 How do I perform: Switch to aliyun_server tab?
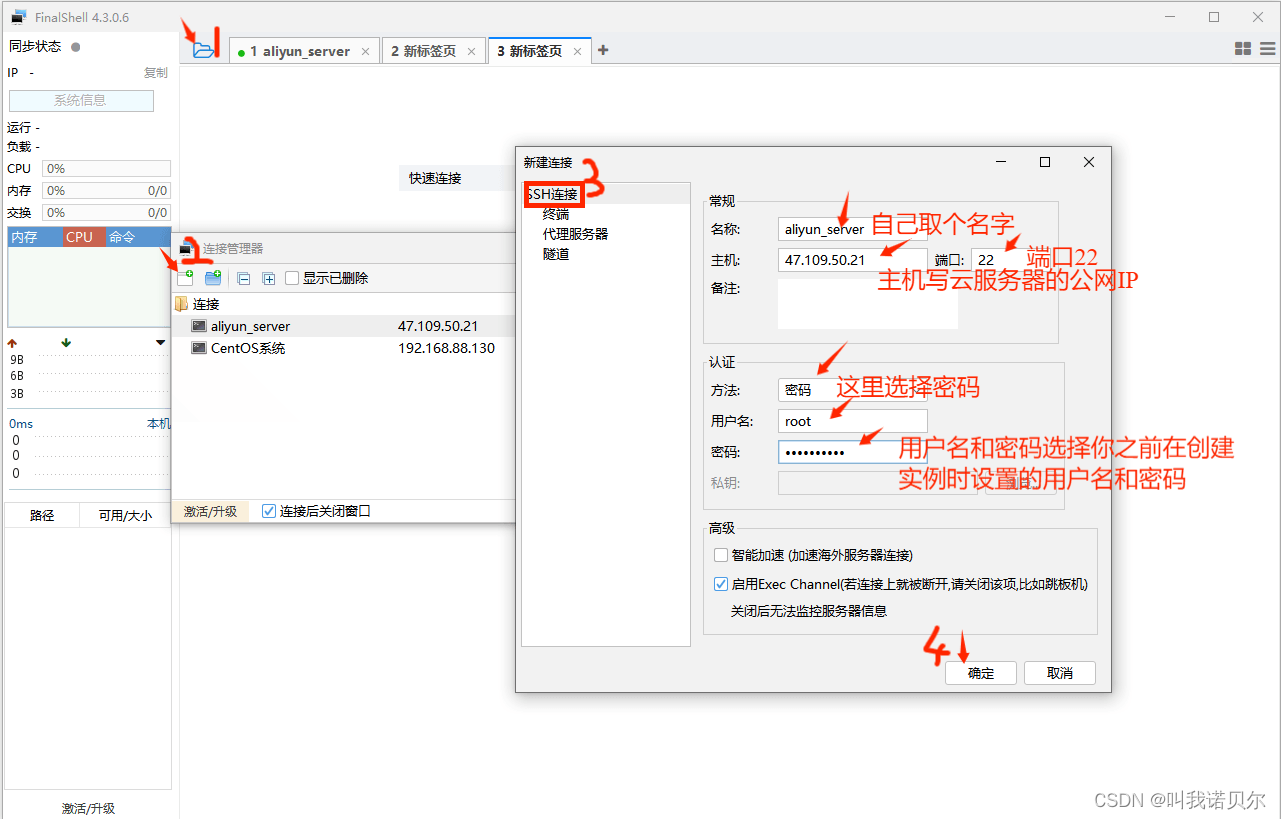[x=305, y=51]
